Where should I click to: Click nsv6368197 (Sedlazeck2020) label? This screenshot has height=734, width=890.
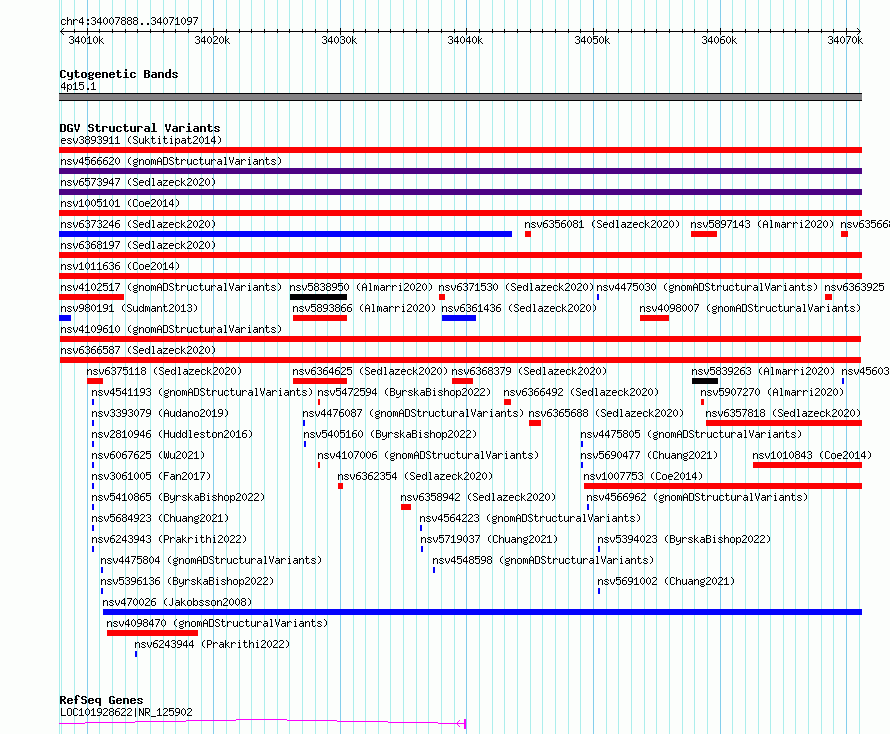pyautogui.click(x=138, y=245)
